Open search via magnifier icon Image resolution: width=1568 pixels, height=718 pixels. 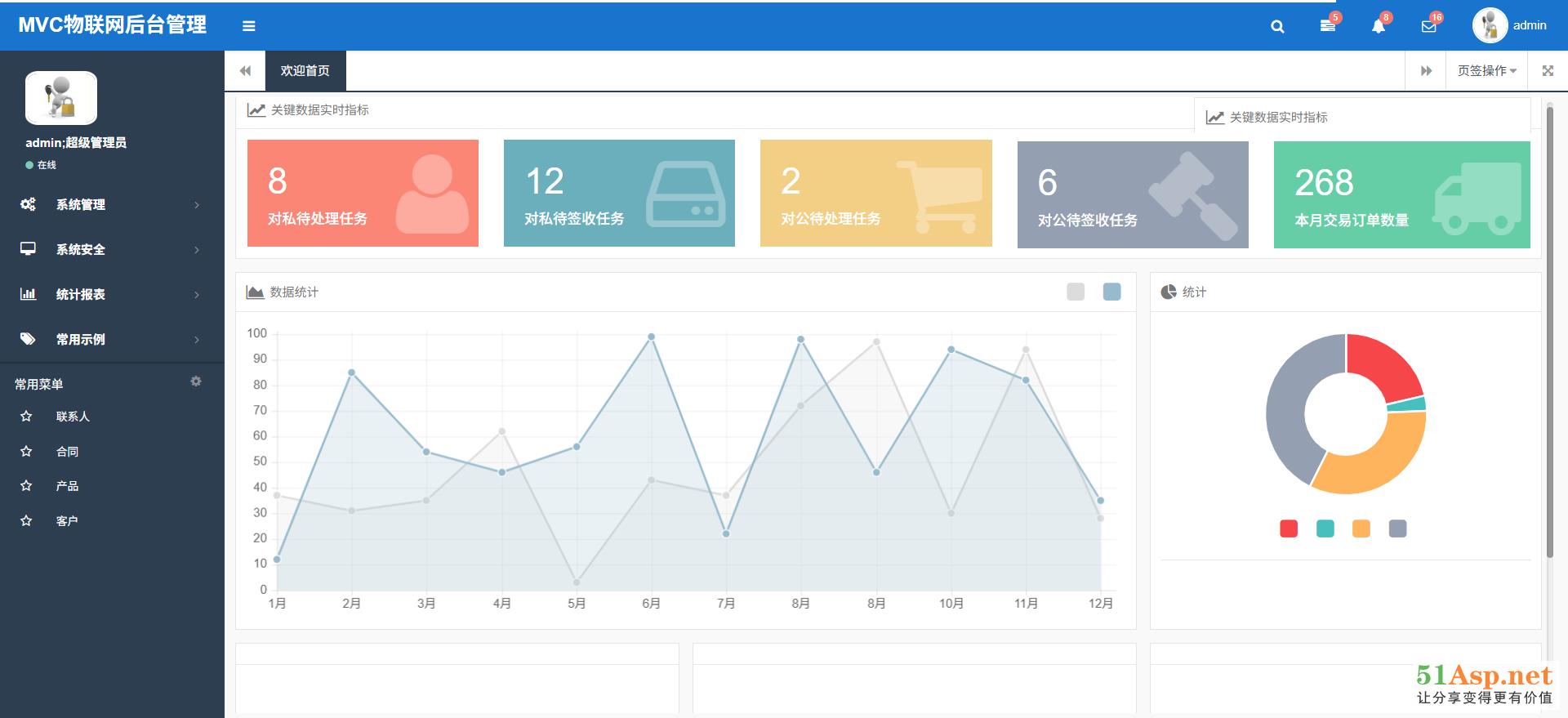pyautogui.click(x=1277, y=26)
